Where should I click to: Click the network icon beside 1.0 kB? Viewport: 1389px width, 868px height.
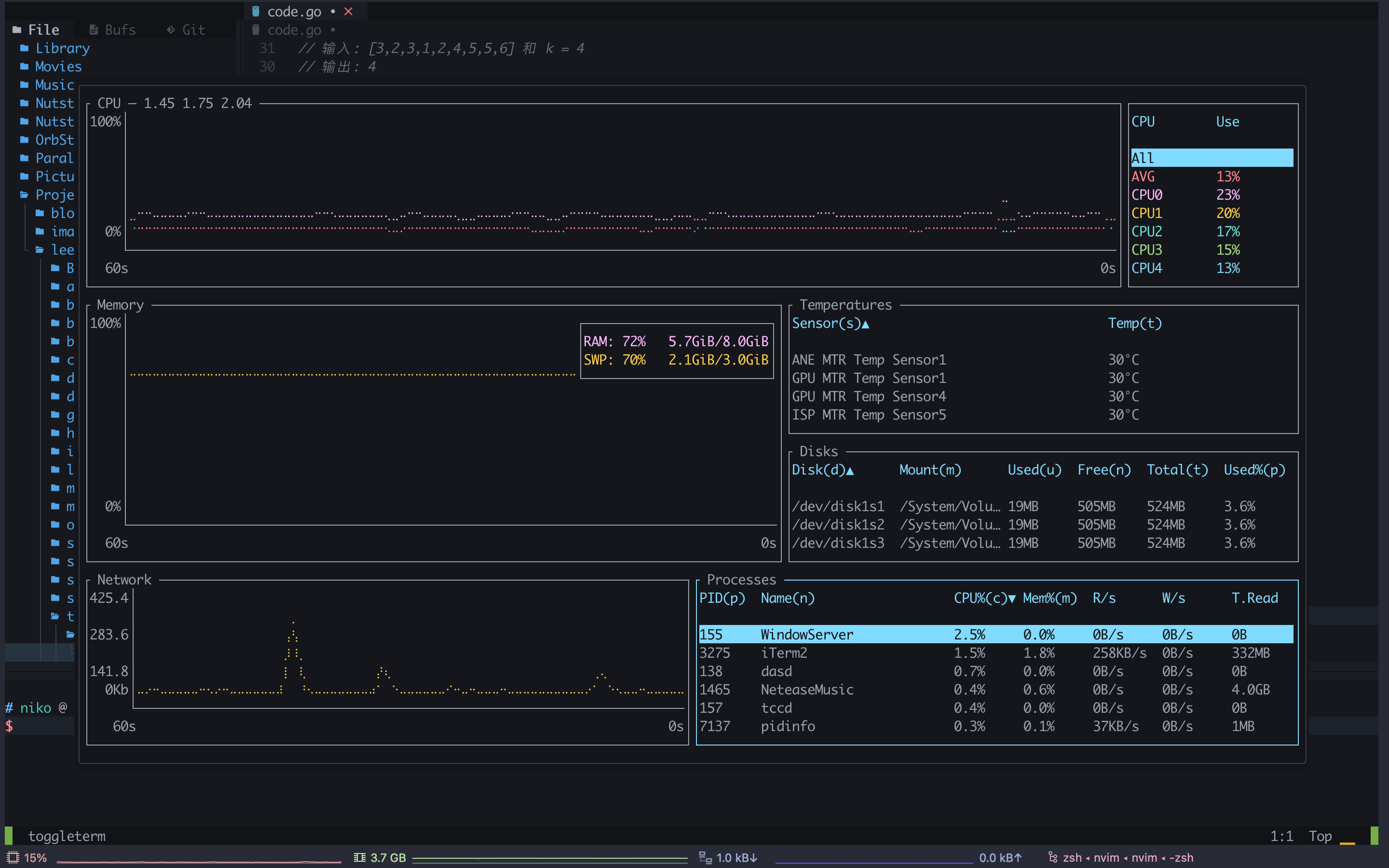706,858
